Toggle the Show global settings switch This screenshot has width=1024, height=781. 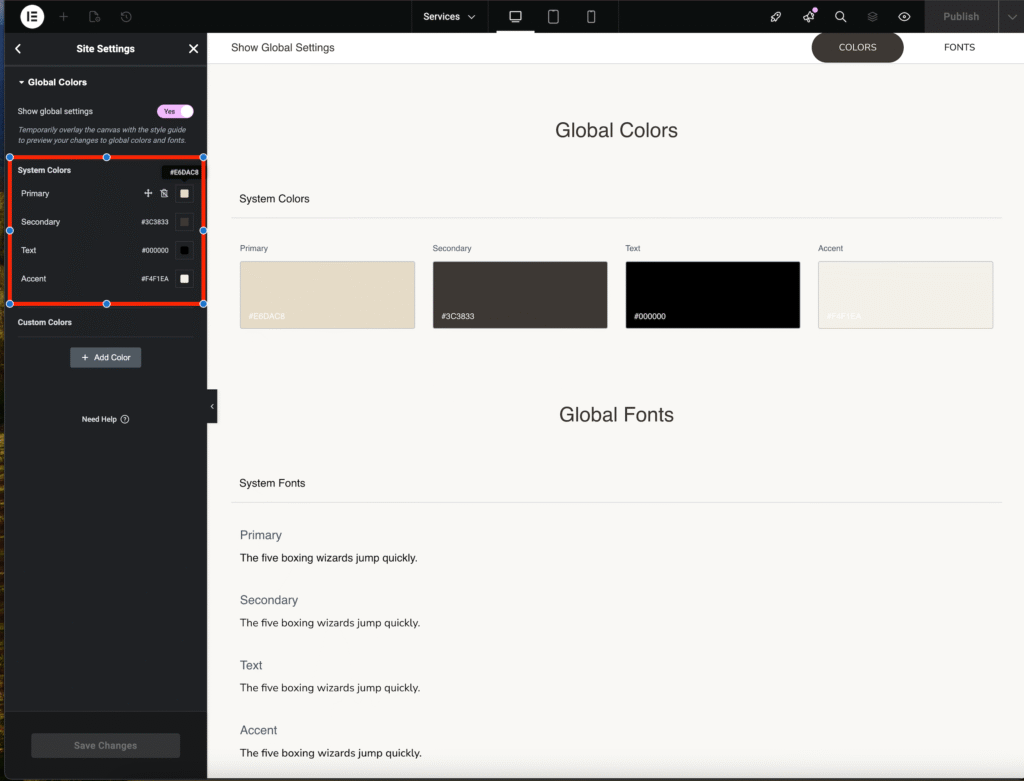[175, 112]
